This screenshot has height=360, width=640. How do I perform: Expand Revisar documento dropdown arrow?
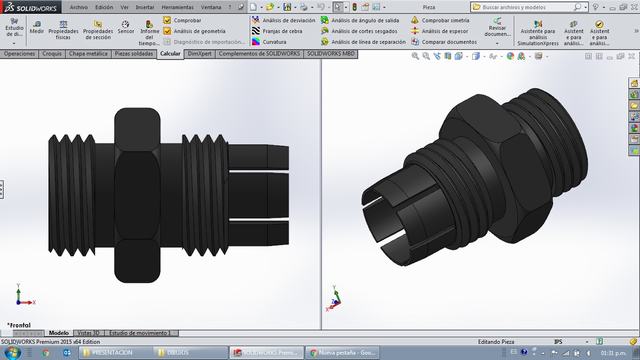(x=497, y=43)
